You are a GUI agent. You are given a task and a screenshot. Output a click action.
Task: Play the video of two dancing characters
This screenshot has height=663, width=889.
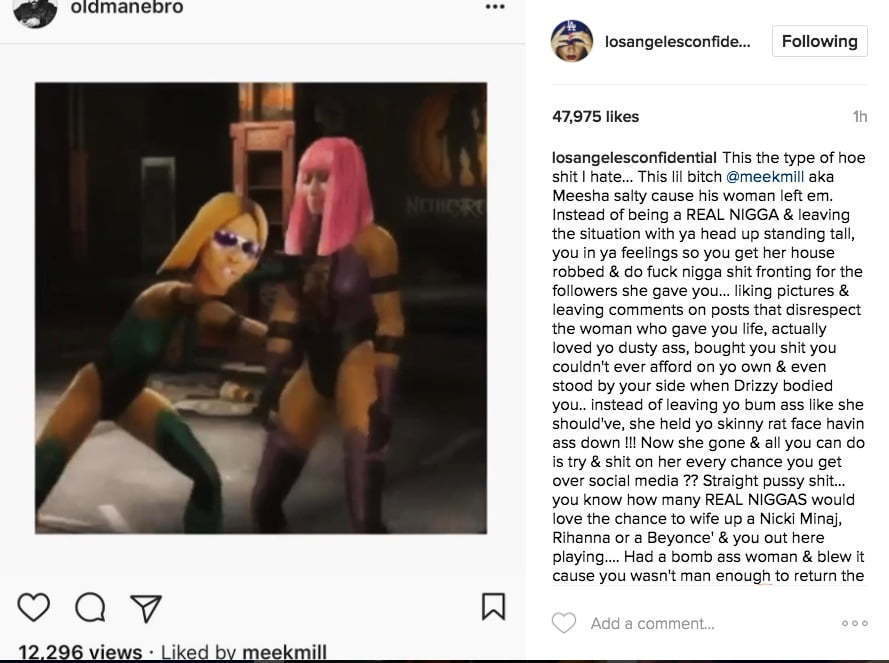(x=261, y=308)
